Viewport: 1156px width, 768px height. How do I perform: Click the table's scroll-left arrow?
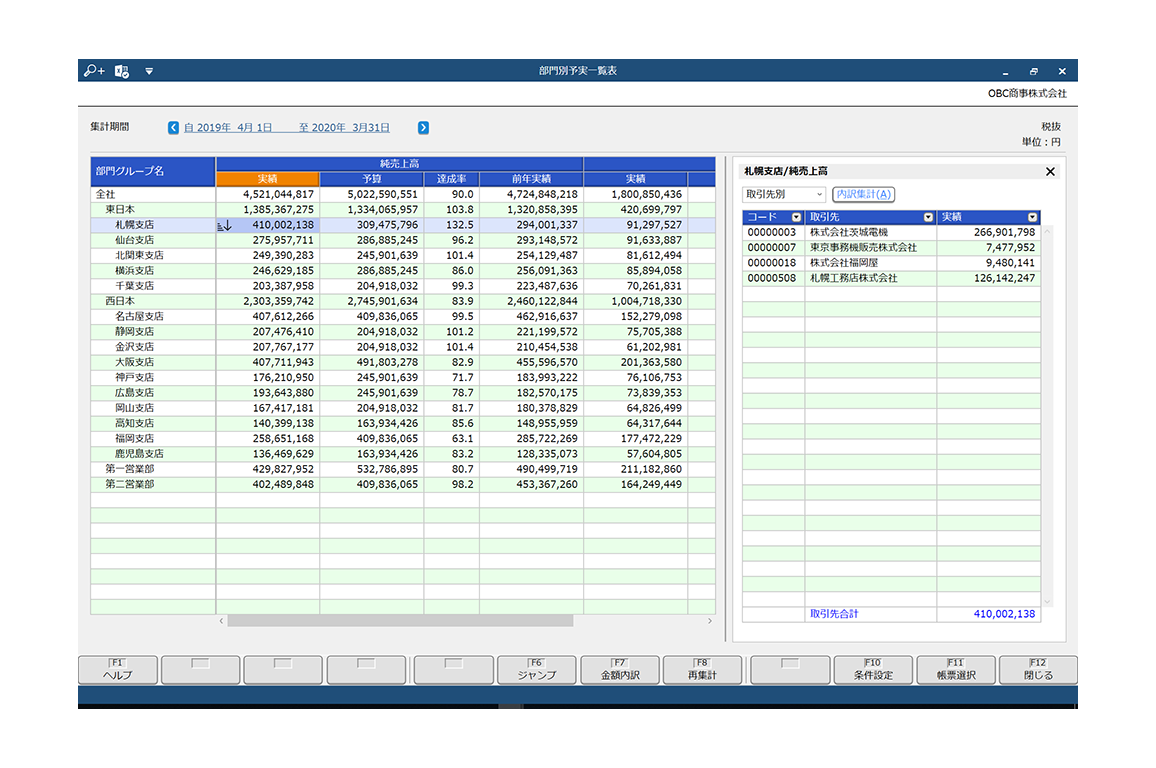(x=221, y=621)
